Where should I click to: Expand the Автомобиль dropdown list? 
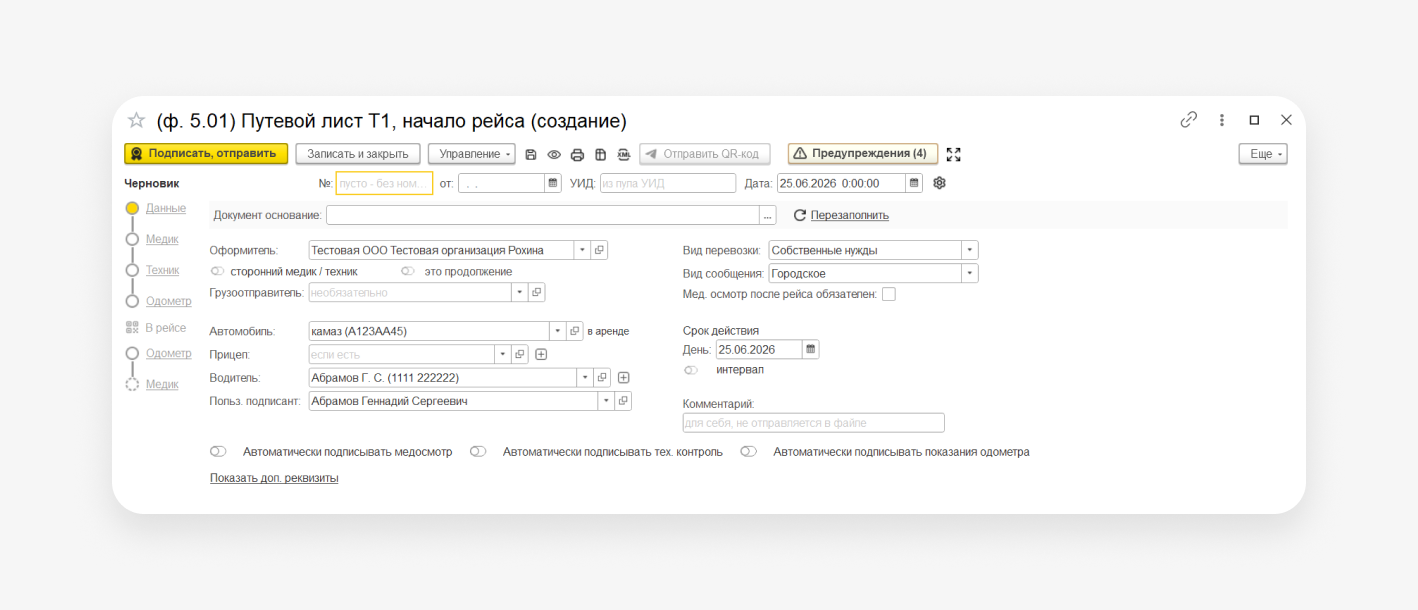tap(557, 331)
